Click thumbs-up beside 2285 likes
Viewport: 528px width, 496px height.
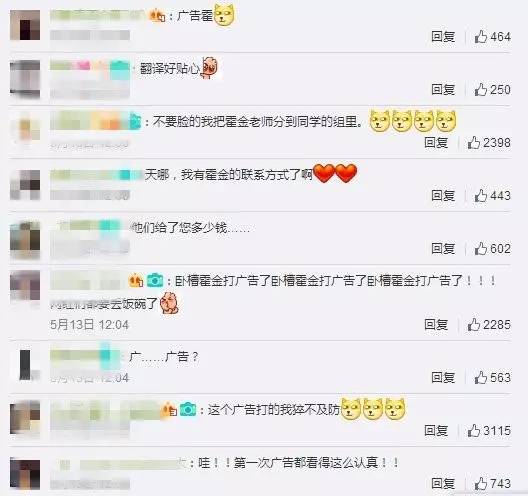[473, 325]
